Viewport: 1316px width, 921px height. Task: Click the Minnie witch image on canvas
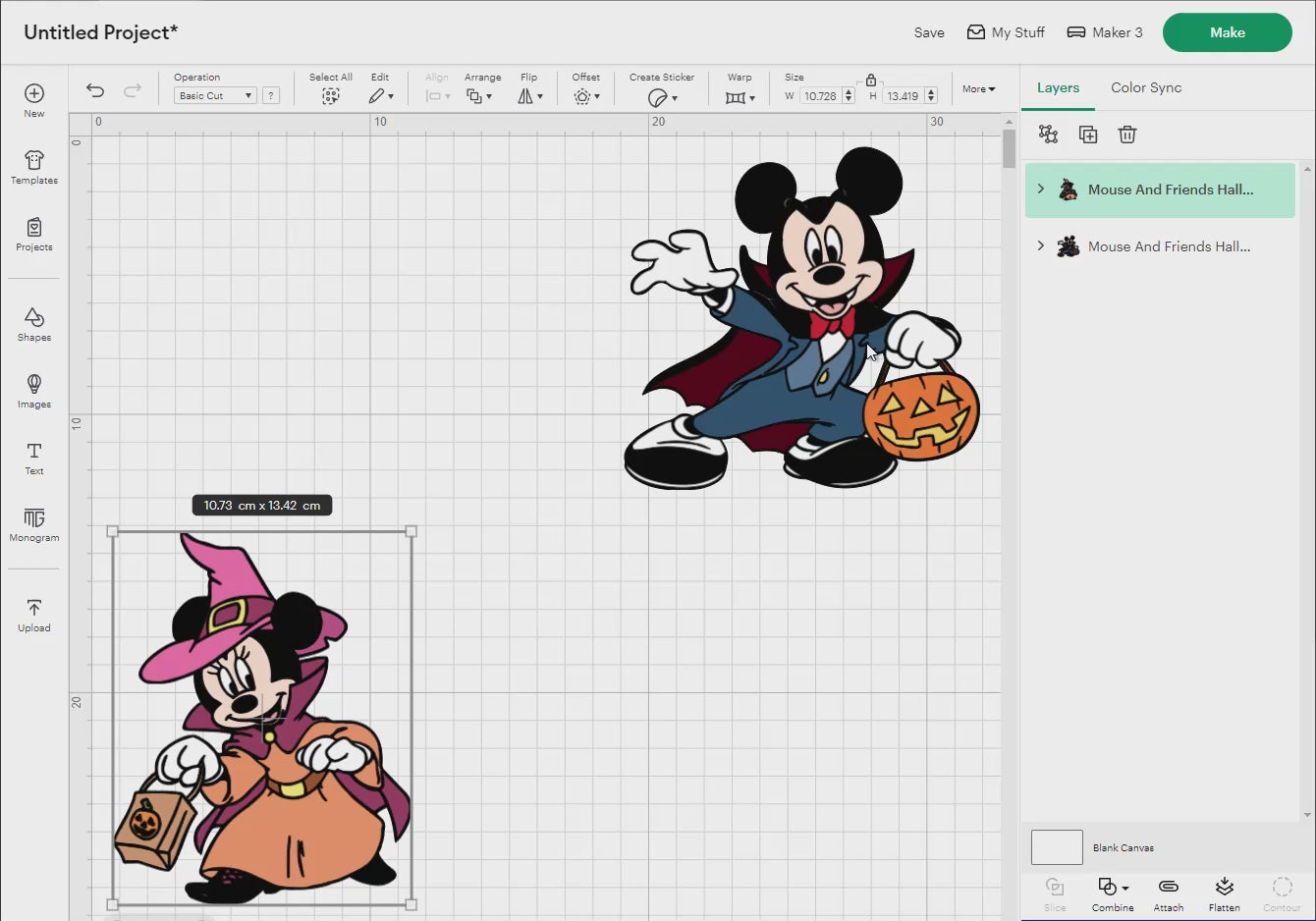pos(262,719)
